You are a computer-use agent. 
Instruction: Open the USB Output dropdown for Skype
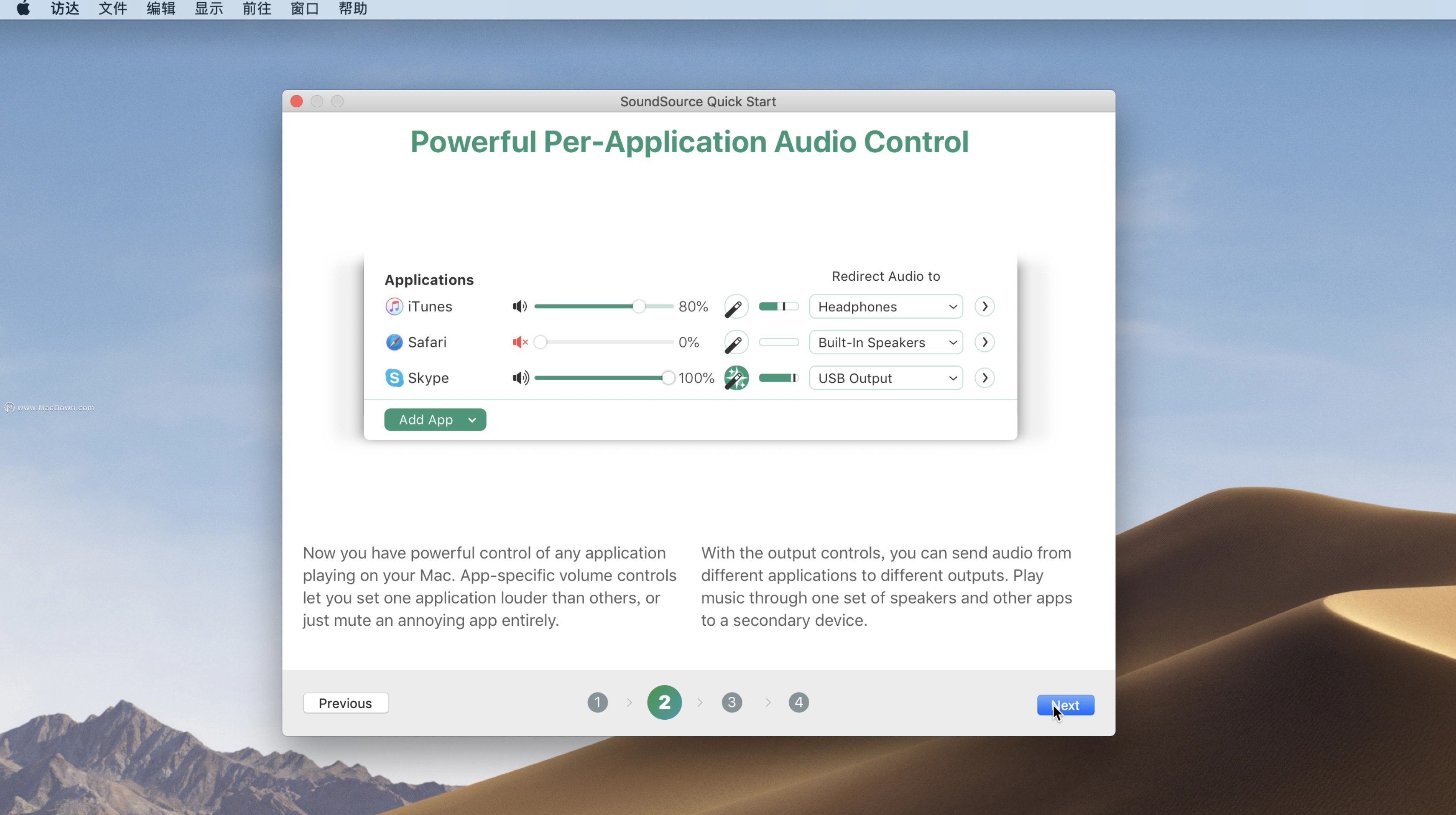coord(886,378)
